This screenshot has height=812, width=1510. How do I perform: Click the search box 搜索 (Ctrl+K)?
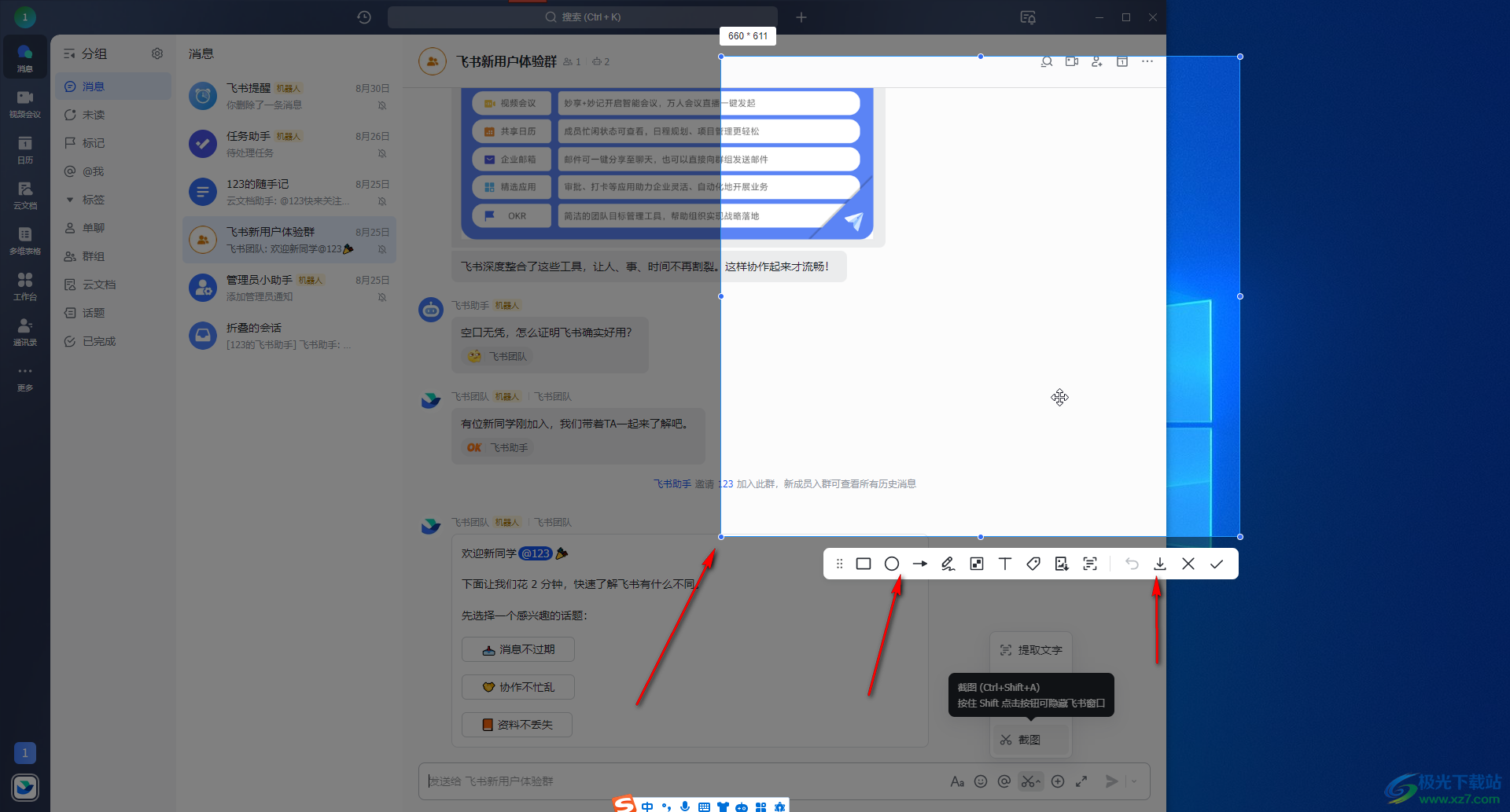[582, 17]
